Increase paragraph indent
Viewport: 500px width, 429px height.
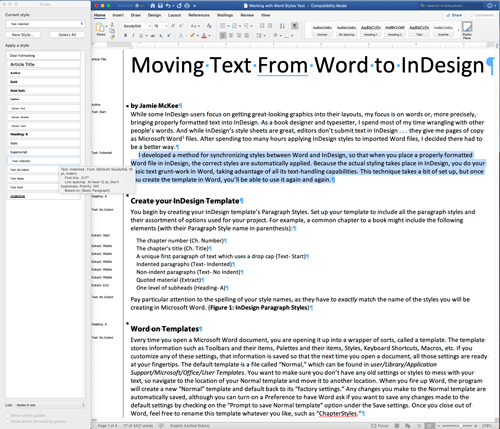pyautogui.click(x=270, y=26)
